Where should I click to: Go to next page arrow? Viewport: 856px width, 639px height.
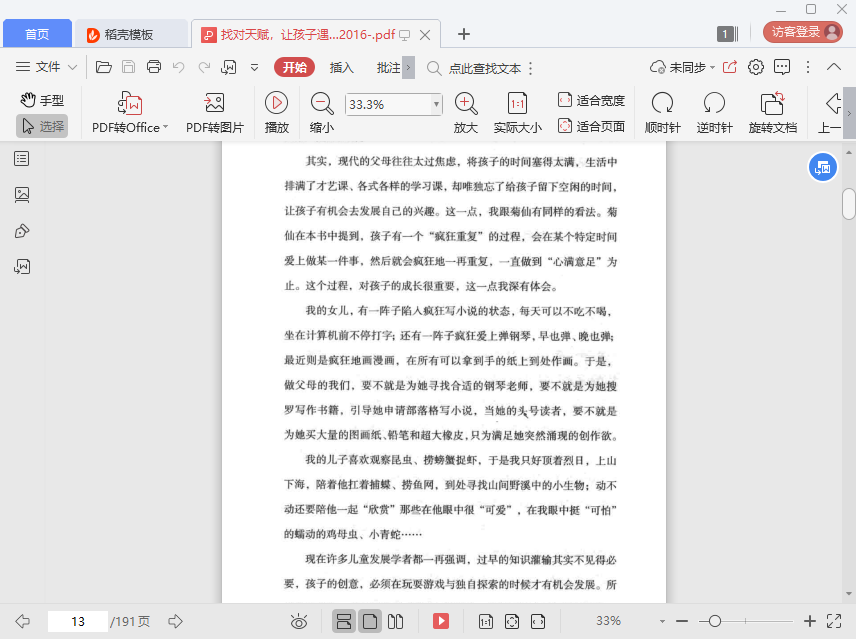click(x=175, y=621)
